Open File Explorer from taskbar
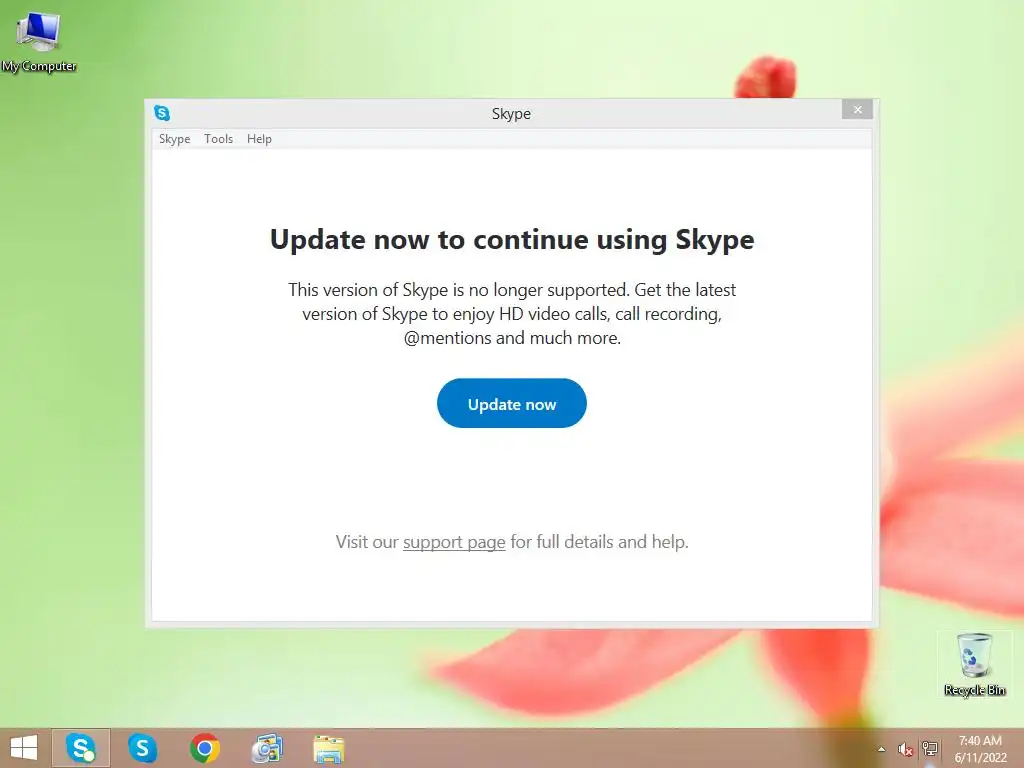 pyautogui.click(x=328, y=749)
